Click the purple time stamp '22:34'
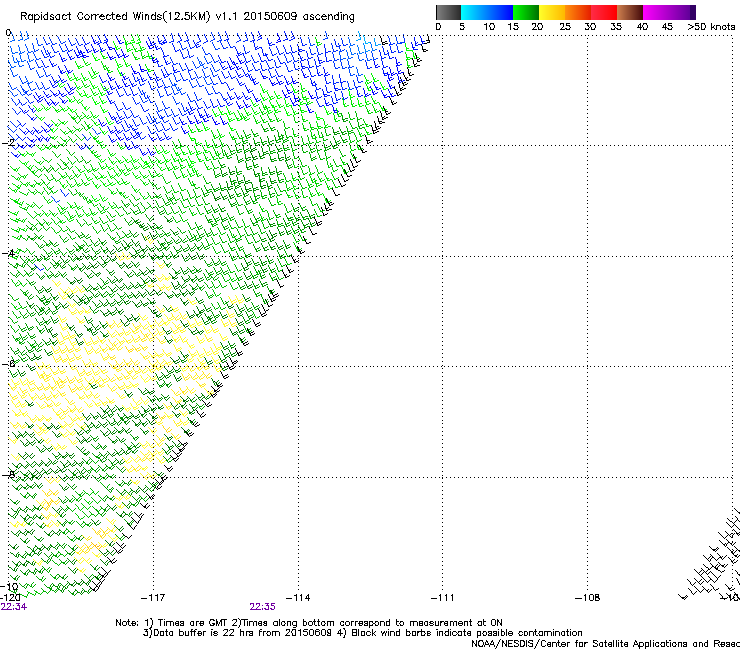 [14, 607]
